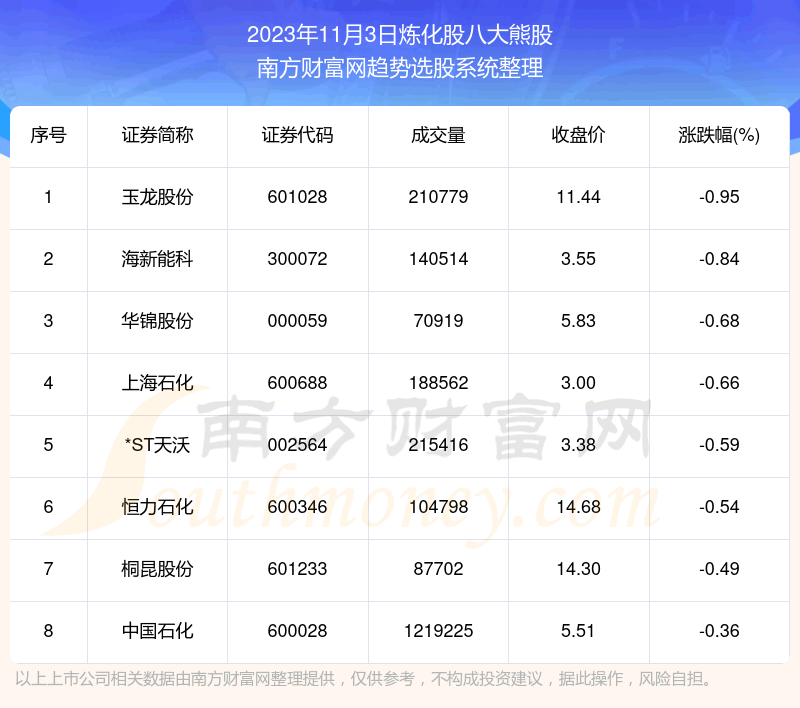Click volume value 188562
Image resolution: width=800 pixels, height=708 pixels.
(x=438, y=383)
